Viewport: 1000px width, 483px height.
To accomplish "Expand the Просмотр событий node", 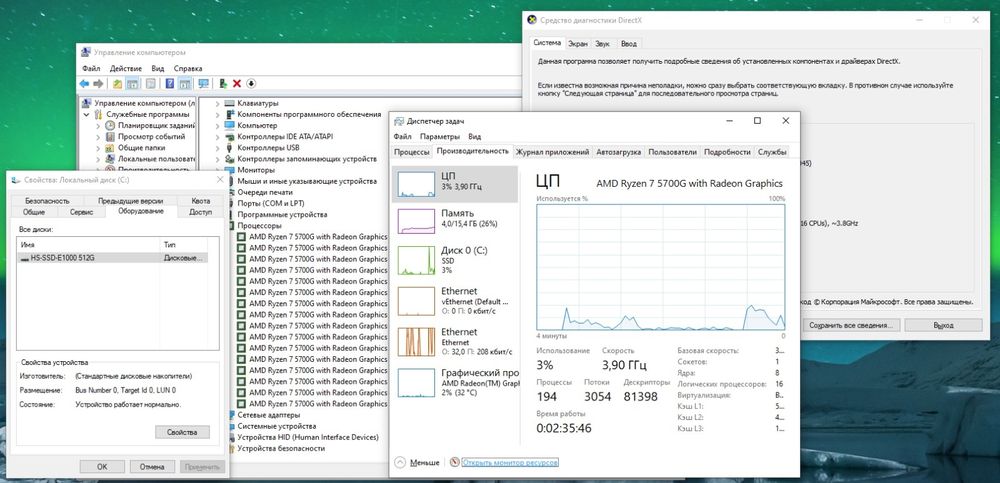I will [x=98, y=137].
